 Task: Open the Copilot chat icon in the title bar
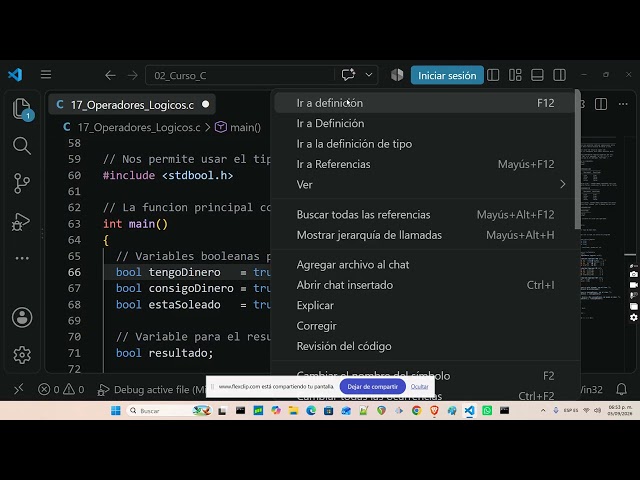pyautogui.click(x=348, y=75)
